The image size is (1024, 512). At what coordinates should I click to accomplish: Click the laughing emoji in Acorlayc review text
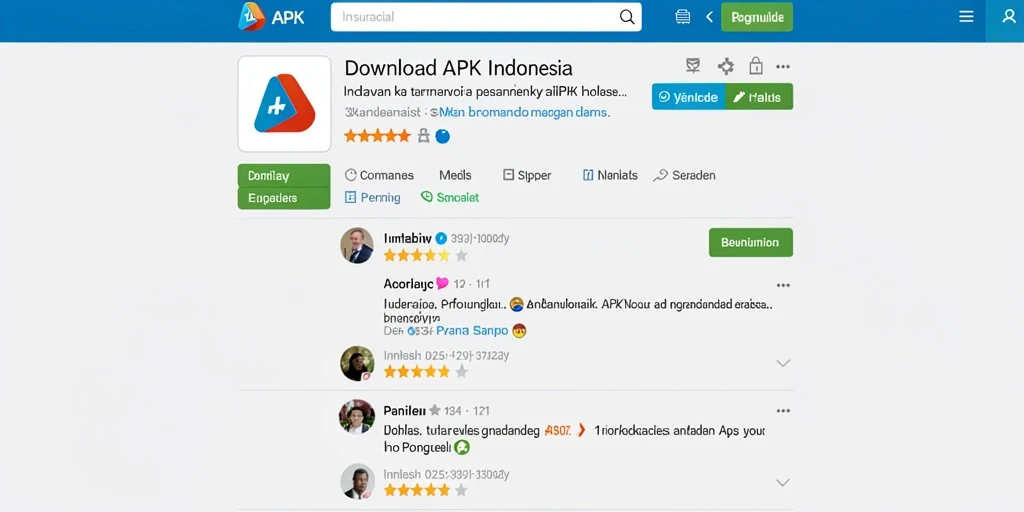pyautogui.click(x=517, y=304)
